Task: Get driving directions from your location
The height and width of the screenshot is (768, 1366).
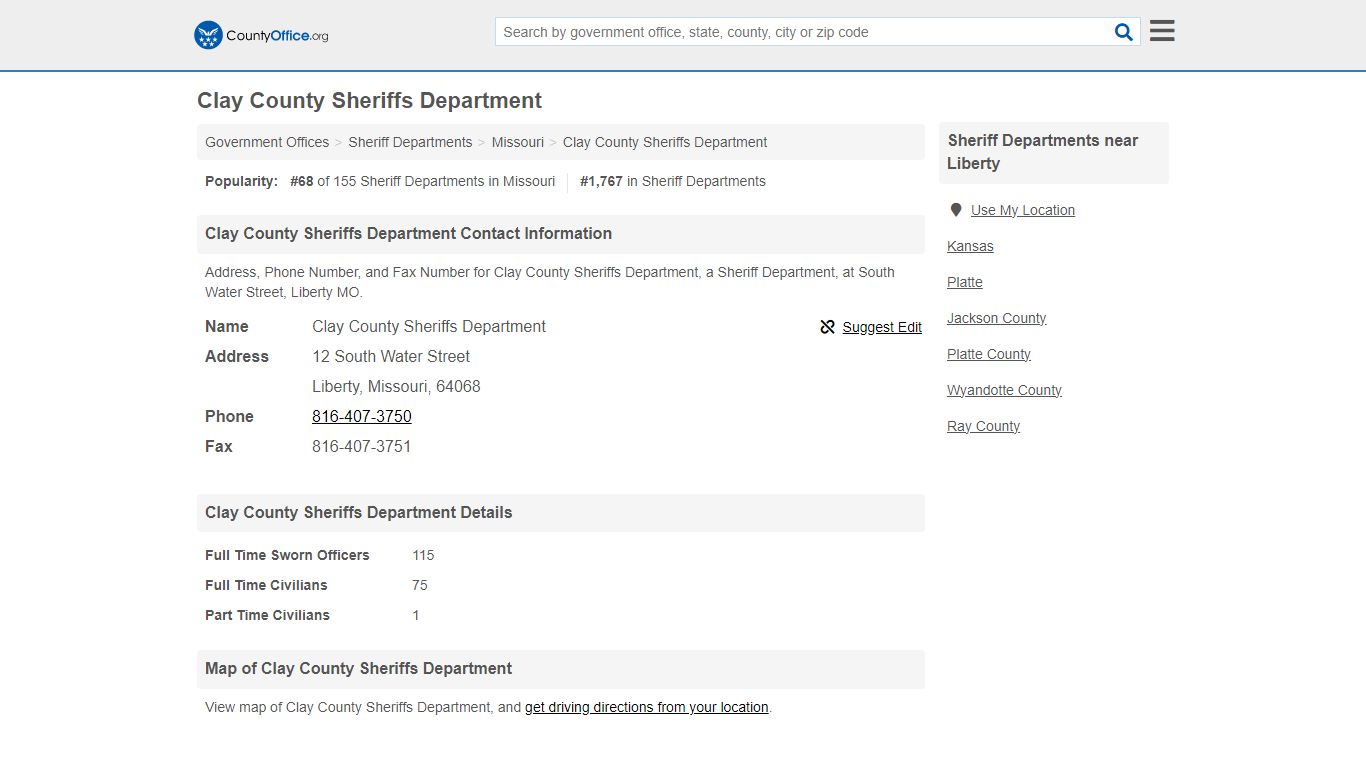Action: [647, 707]
